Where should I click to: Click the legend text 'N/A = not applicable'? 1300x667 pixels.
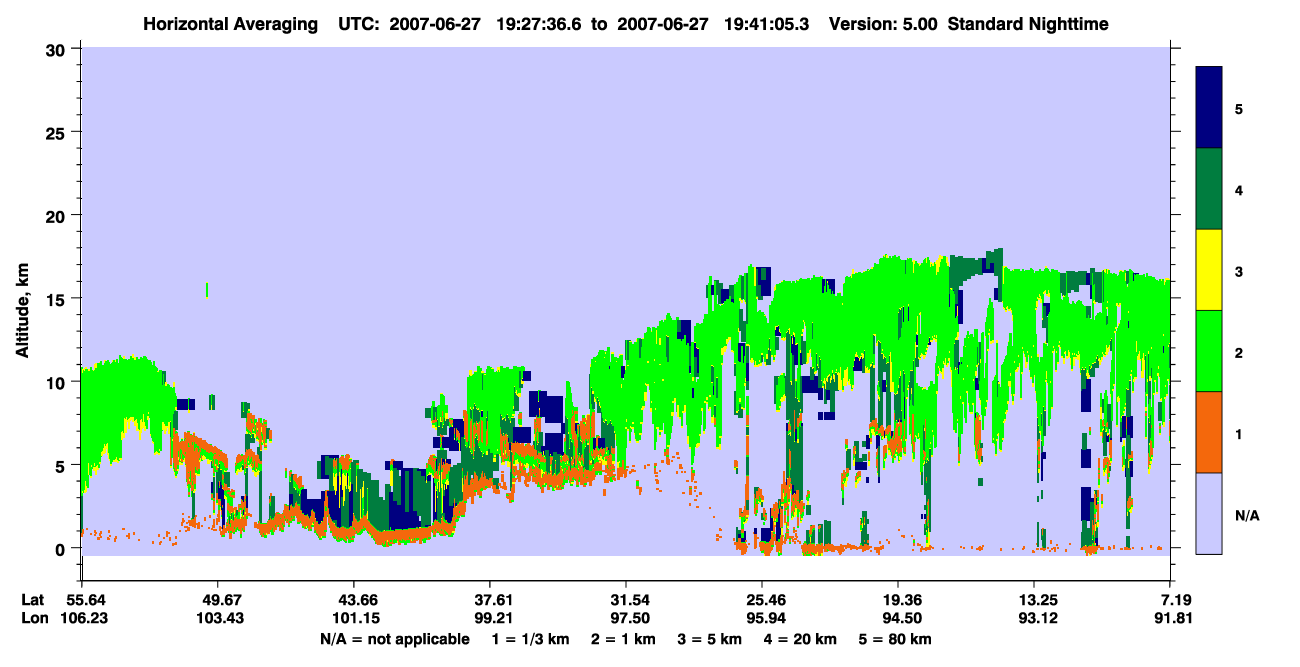click(x=394, y=639)
